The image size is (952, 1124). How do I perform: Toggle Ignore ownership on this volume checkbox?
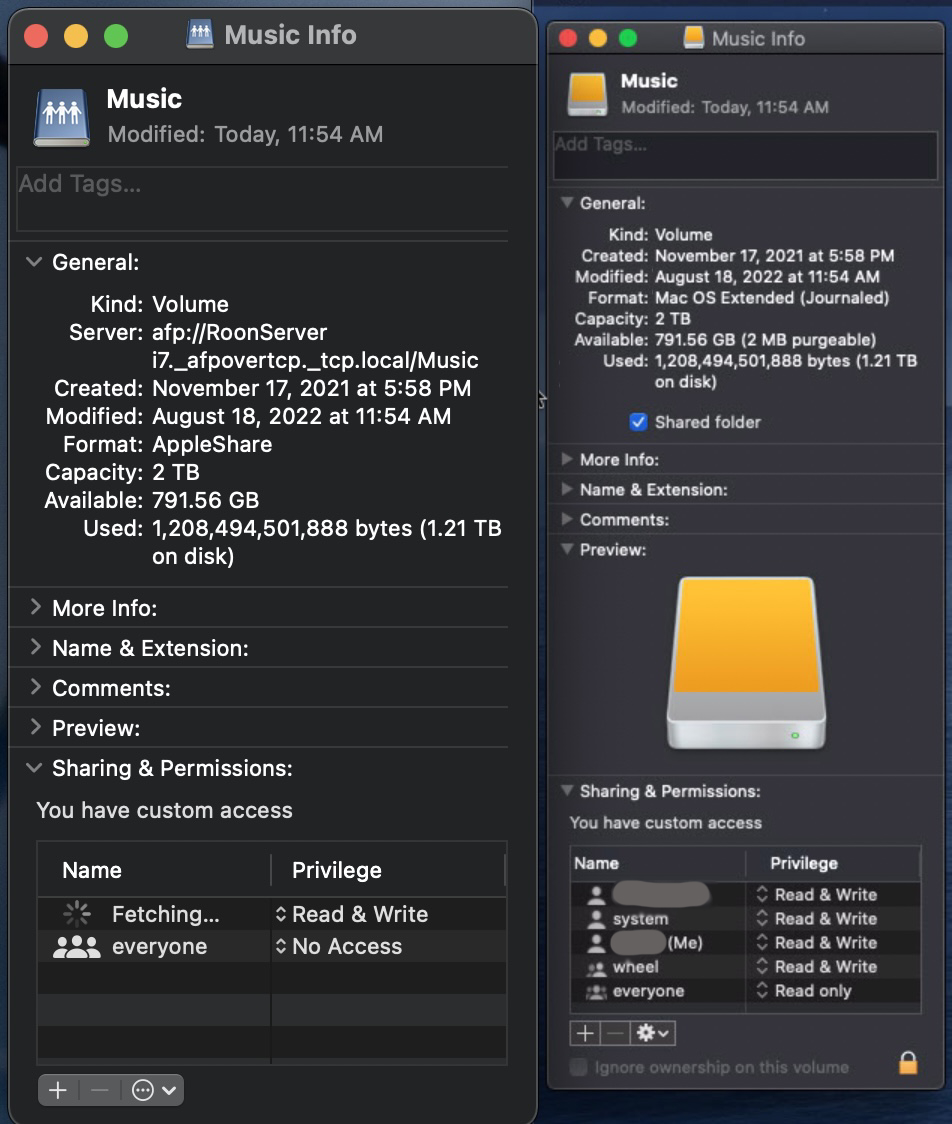pyautogui.click(x=579, y=1067)
